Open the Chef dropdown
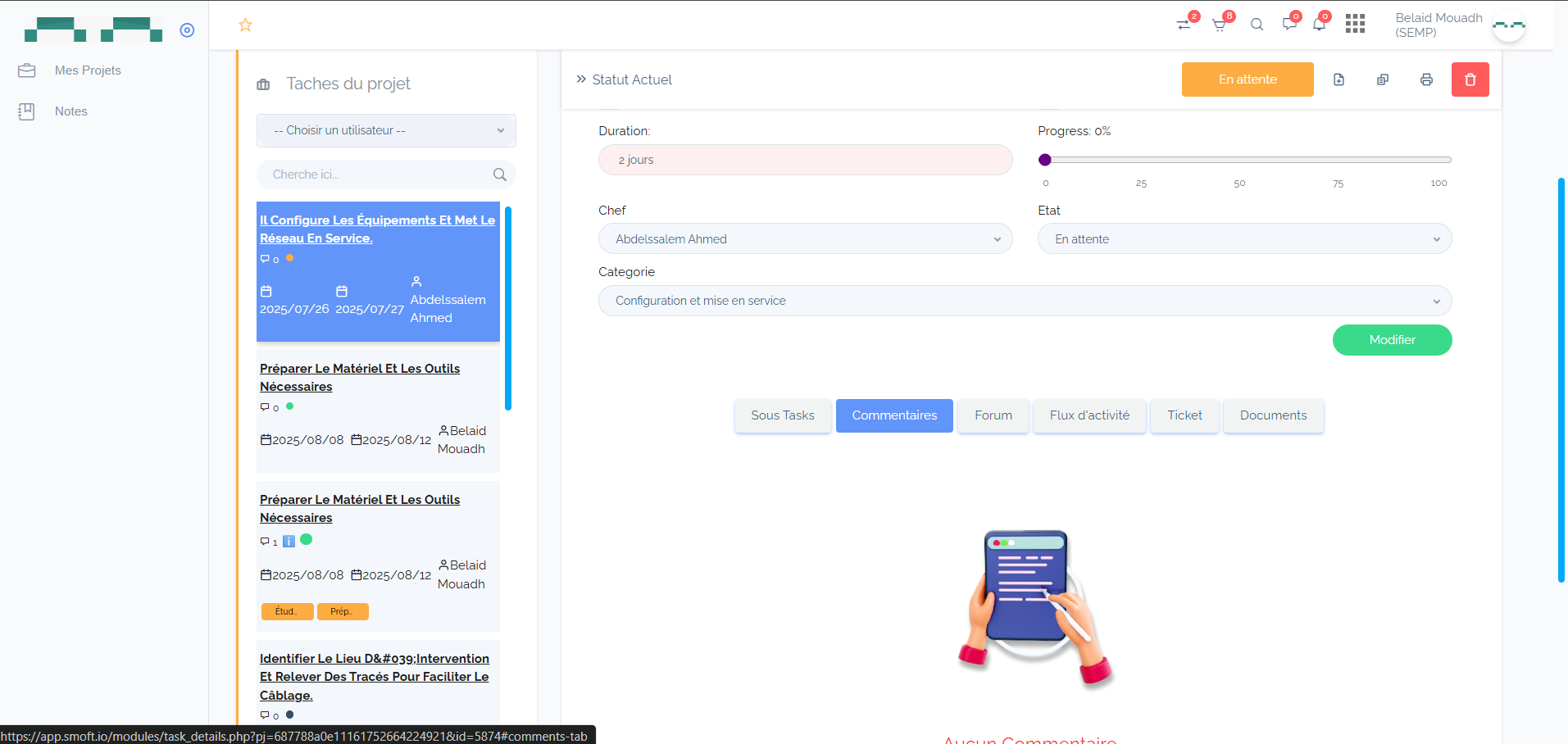Image resolution: width=1568 pixels, height=744 pixels. [x=805, y=239]
